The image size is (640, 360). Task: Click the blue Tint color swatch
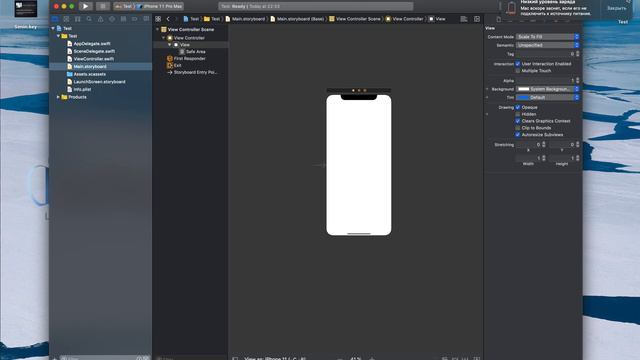(523, 98)
